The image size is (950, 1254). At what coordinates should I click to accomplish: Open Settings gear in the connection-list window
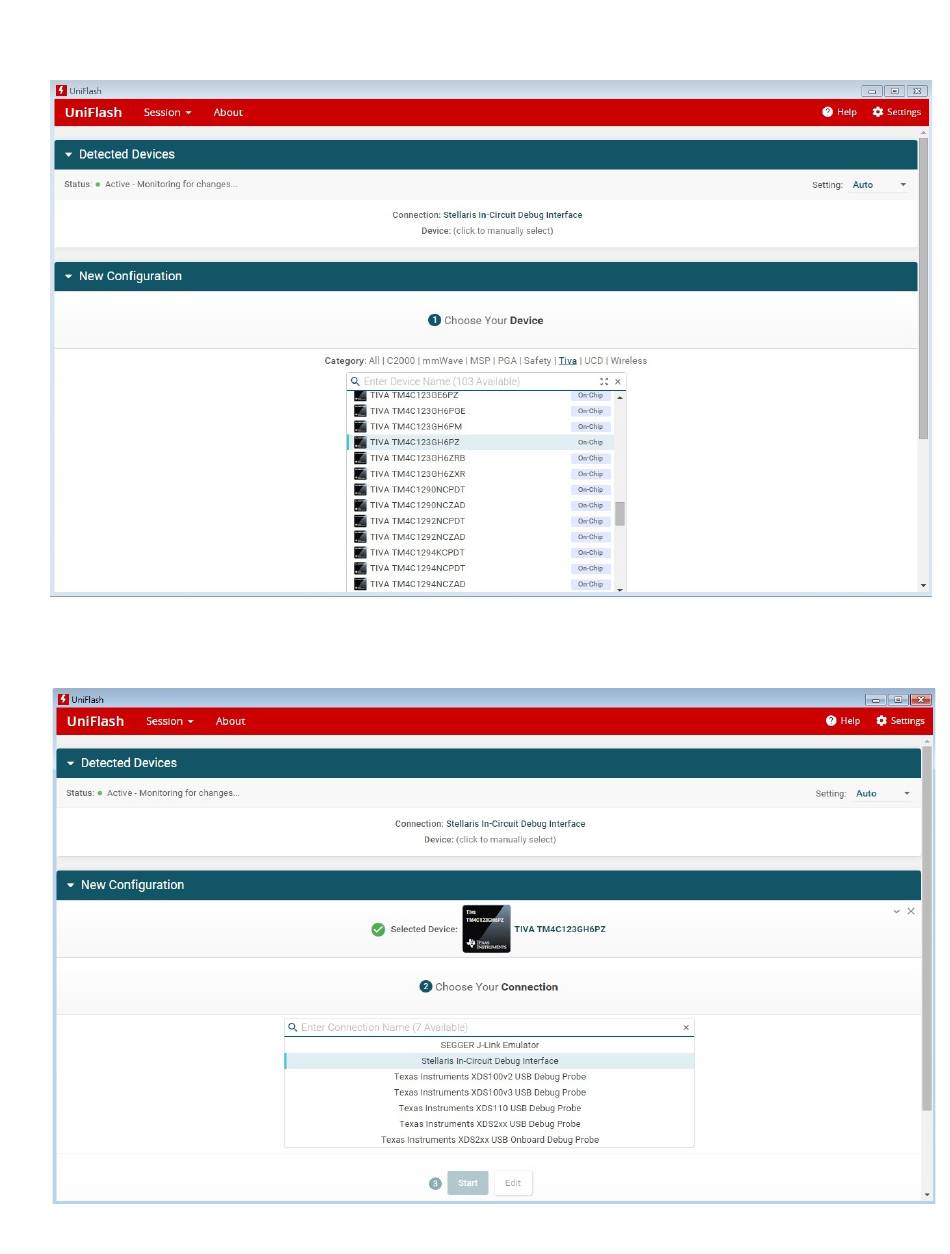point(900,721)
